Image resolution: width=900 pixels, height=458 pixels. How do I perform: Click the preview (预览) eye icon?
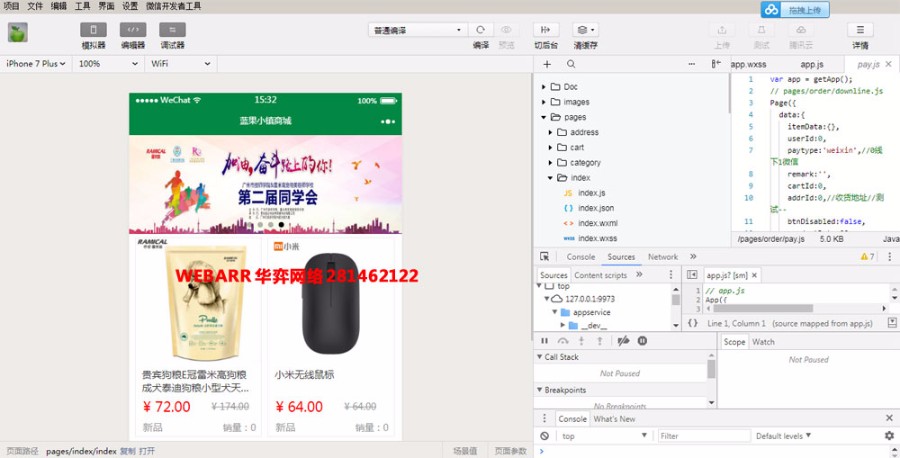(x=506, y=30)
